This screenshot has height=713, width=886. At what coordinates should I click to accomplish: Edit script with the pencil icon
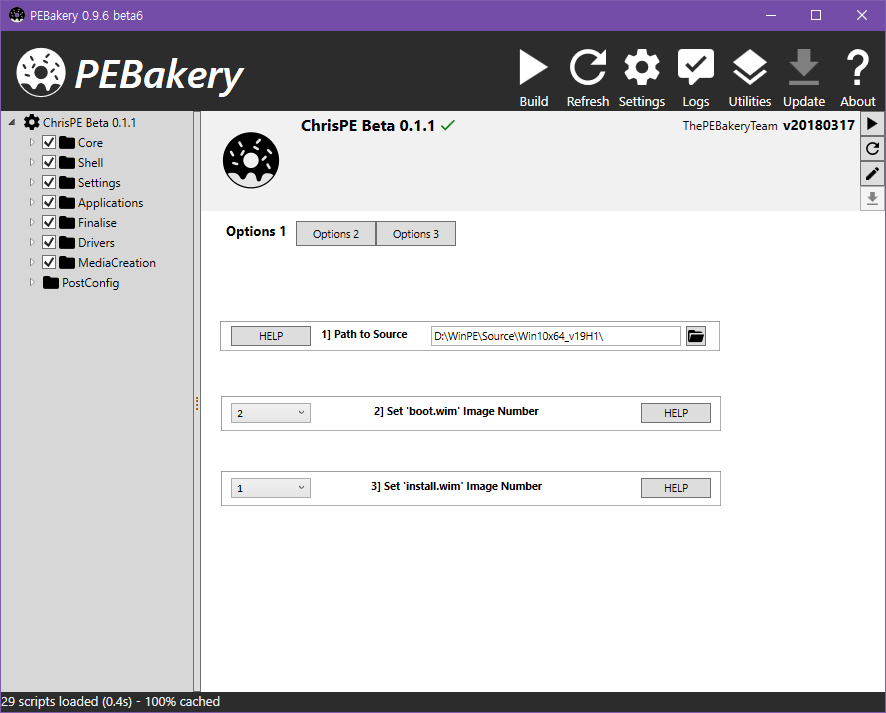click(x=872, y=173)
